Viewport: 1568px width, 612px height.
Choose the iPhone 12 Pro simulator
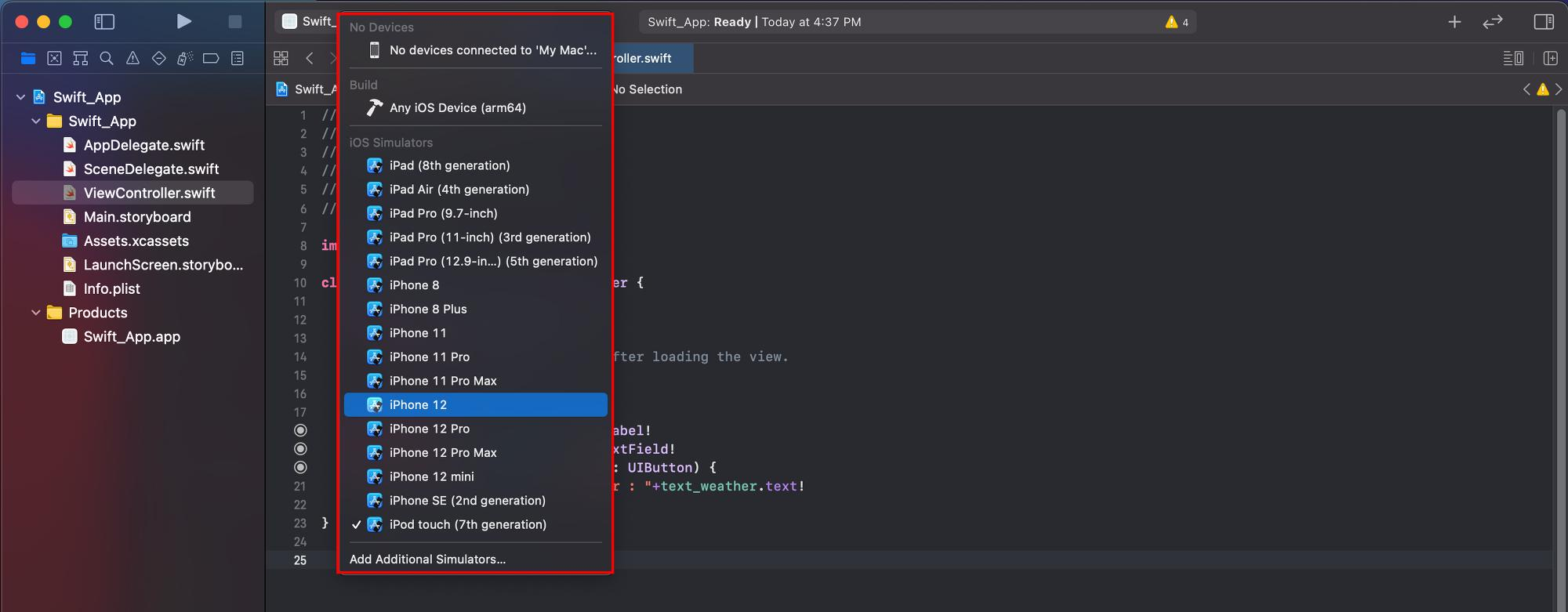475,429
